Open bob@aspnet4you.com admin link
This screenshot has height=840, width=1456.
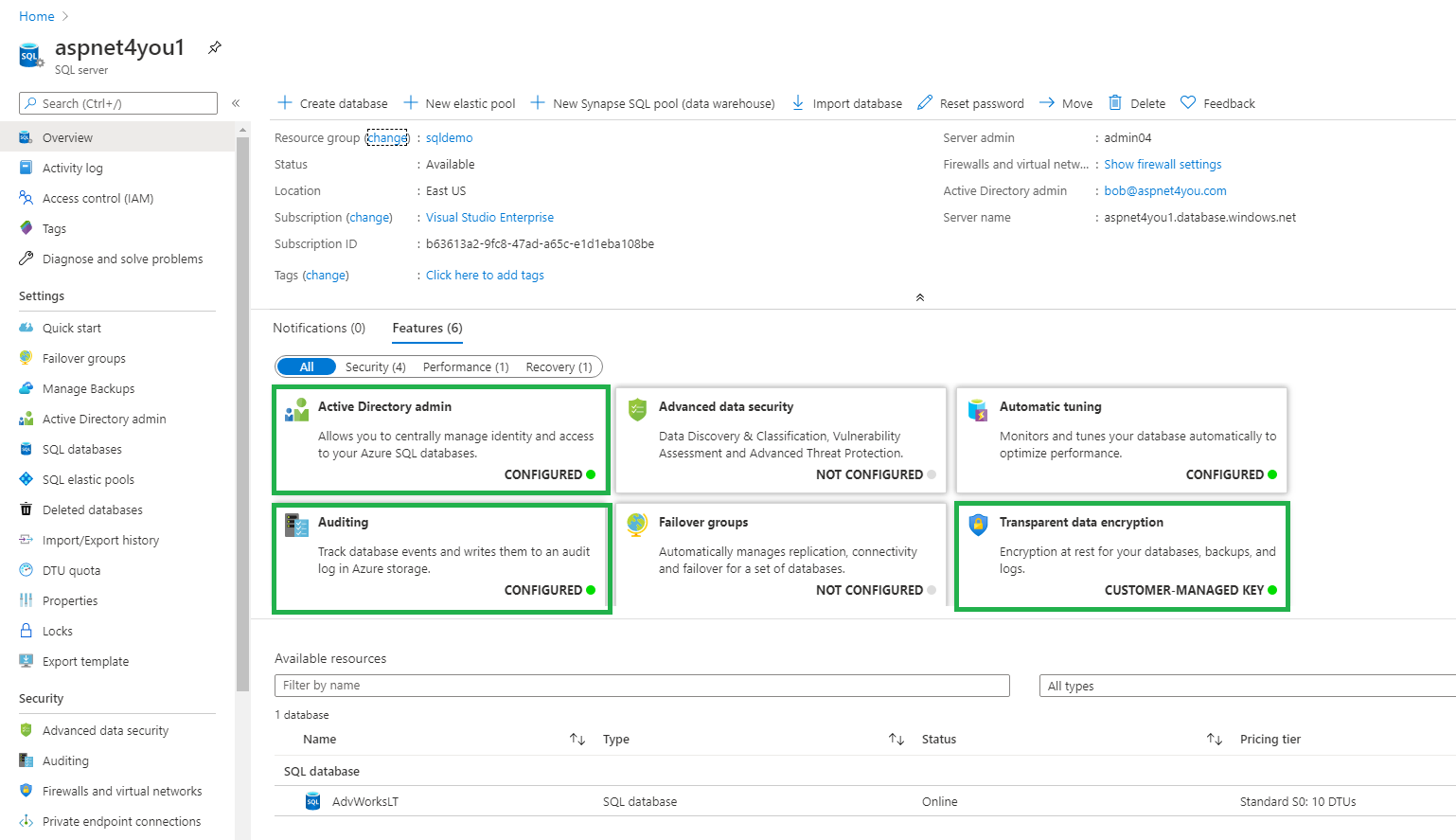tap(1165, 190)
